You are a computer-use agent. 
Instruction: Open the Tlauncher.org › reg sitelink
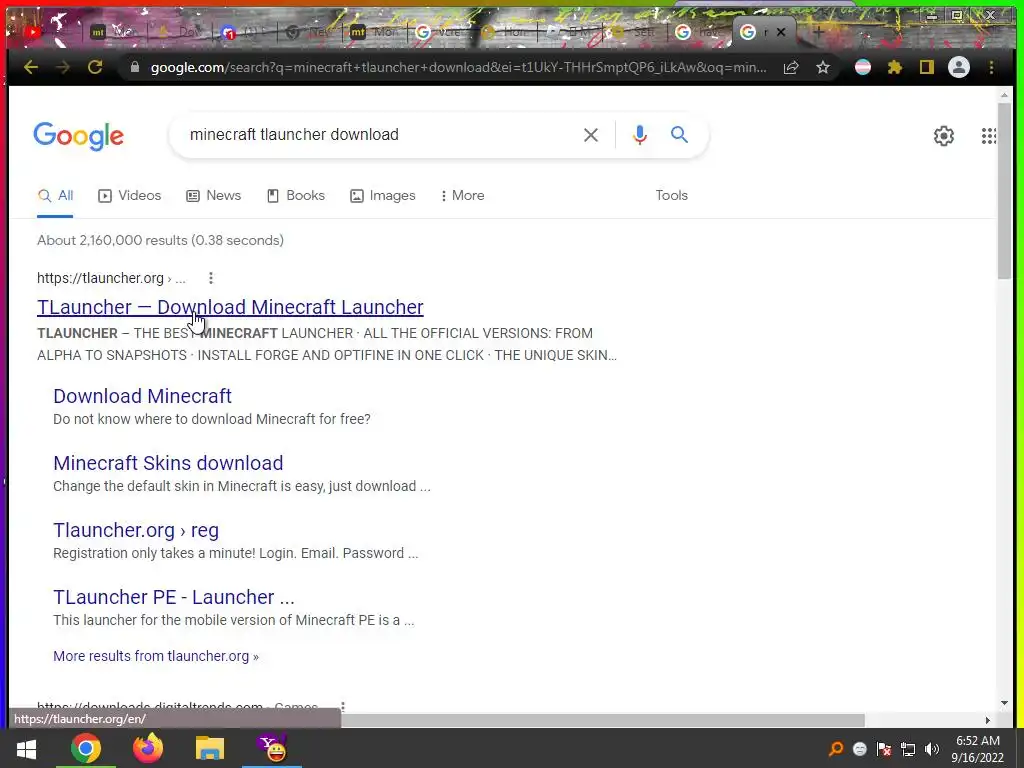coord(136,530)
